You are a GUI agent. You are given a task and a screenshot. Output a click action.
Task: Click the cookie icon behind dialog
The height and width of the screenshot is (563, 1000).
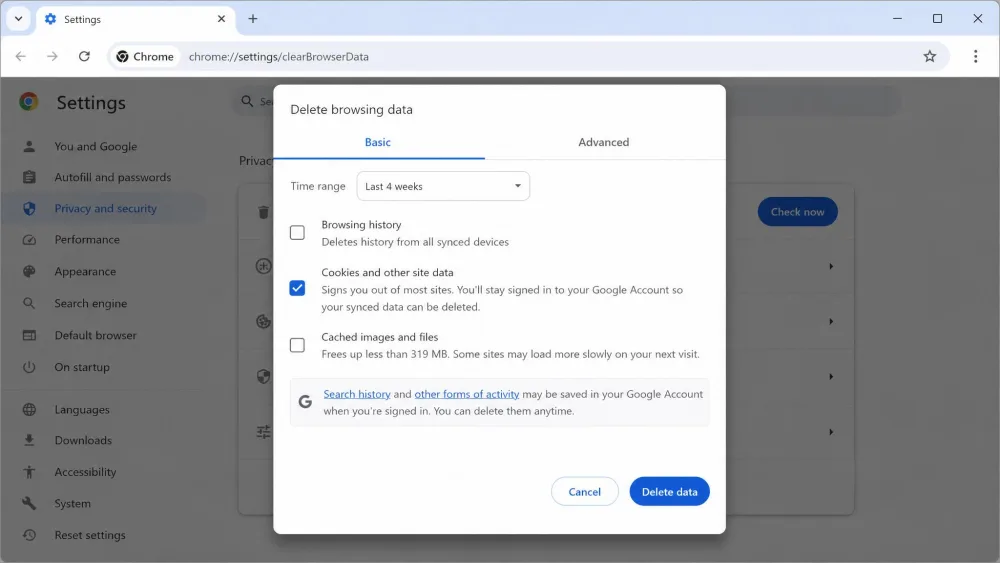(x=263, y=321)
